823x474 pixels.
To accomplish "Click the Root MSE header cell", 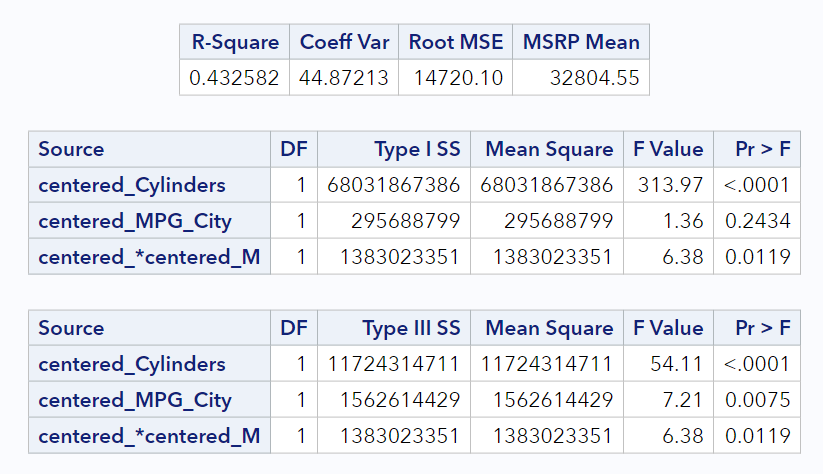I will (455, 43).
